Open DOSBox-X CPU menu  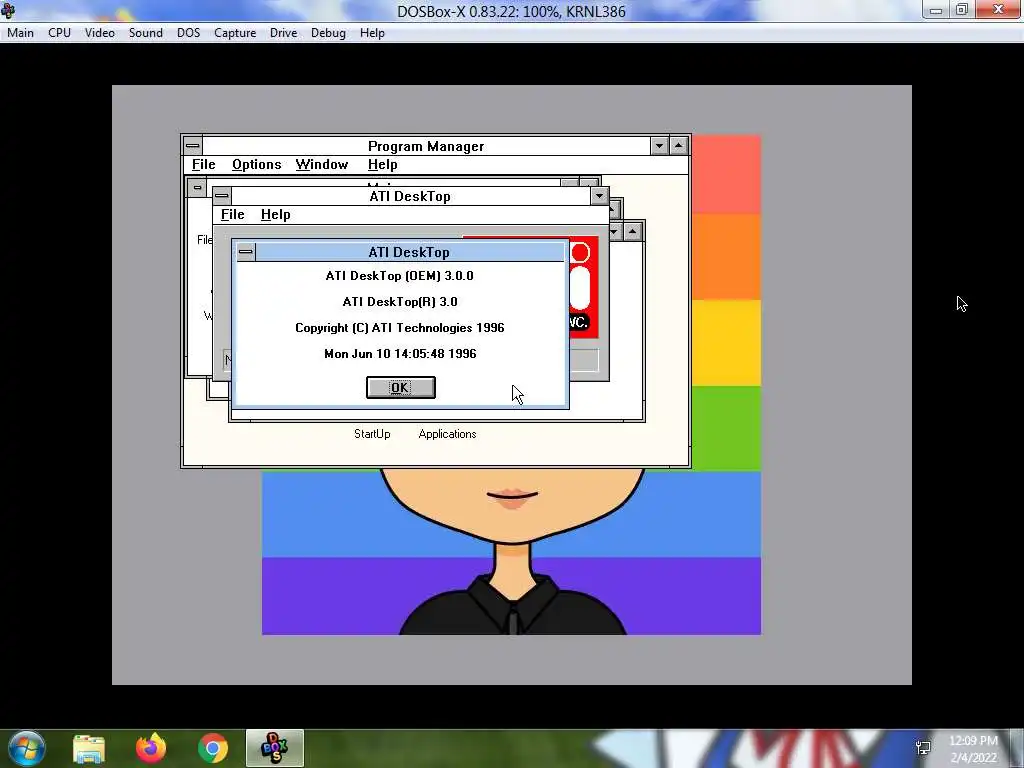(x=59, y=33)
